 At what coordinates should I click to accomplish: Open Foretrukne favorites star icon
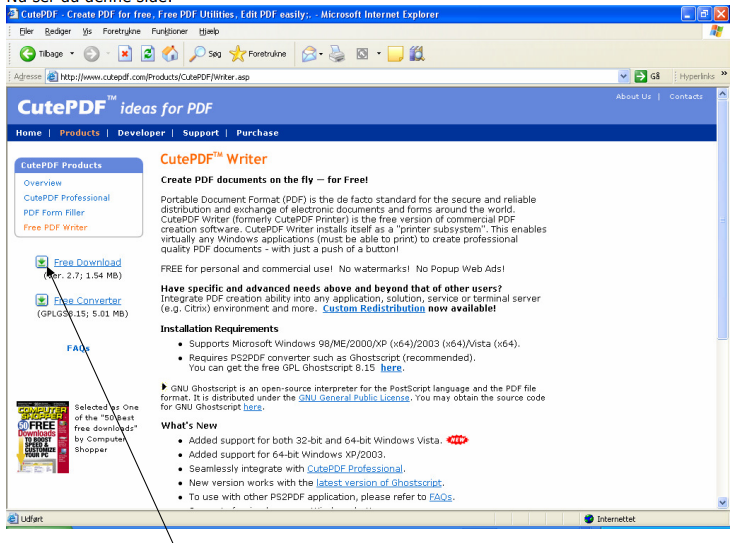[238, 54]
